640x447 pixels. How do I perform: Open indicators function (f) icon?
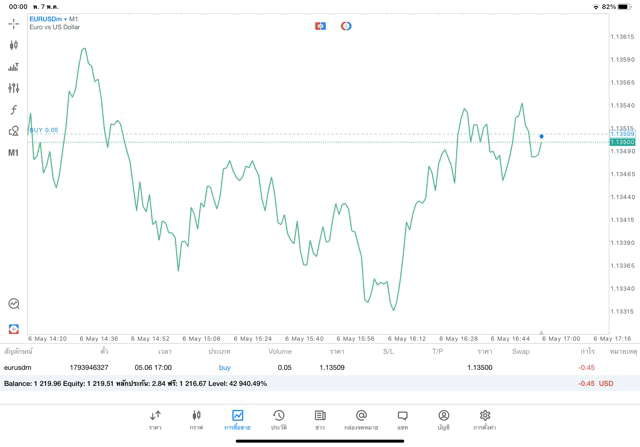pos(14,109)
